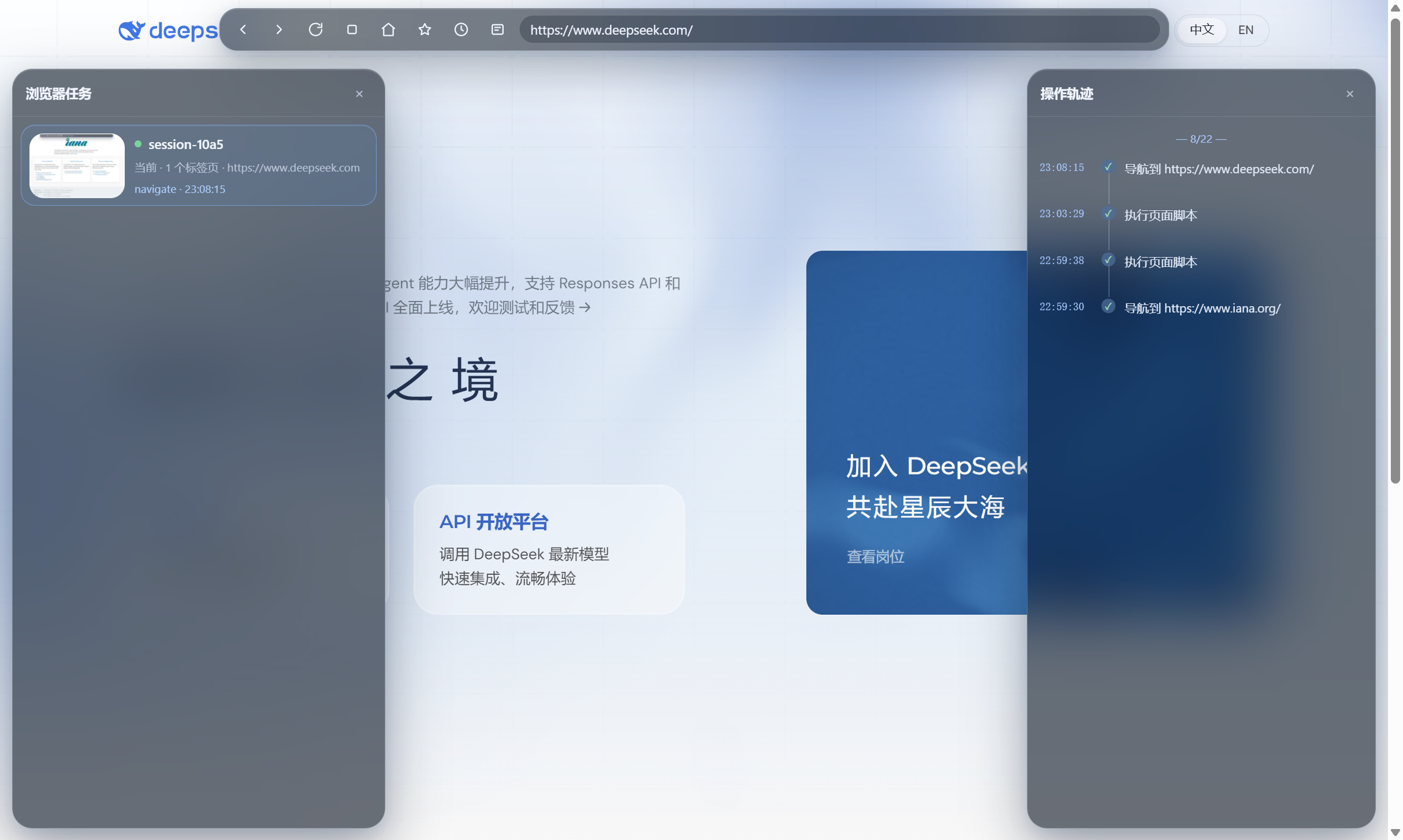The image size is (1403, 840).
Task: Open the home page icon
Action: tap(388, 29)
